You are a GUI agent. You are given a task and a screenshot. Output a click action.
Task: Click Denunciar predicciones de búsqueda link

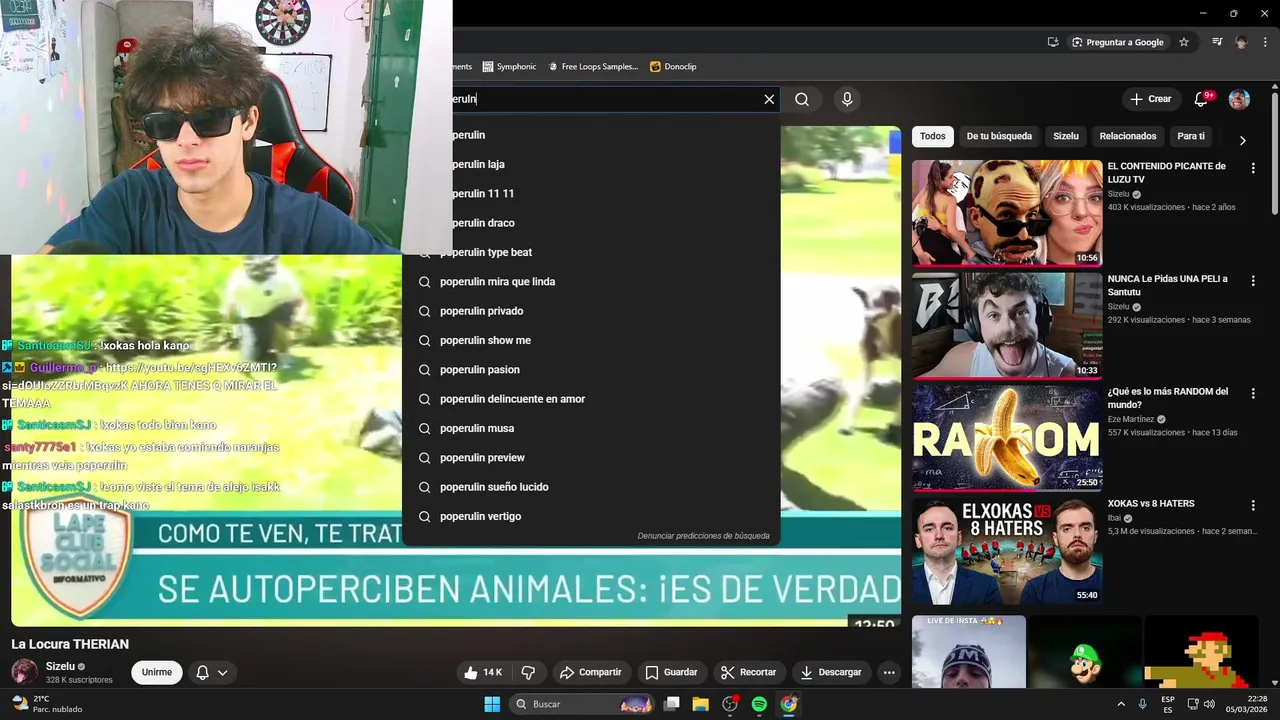click(x=703, y=536)
